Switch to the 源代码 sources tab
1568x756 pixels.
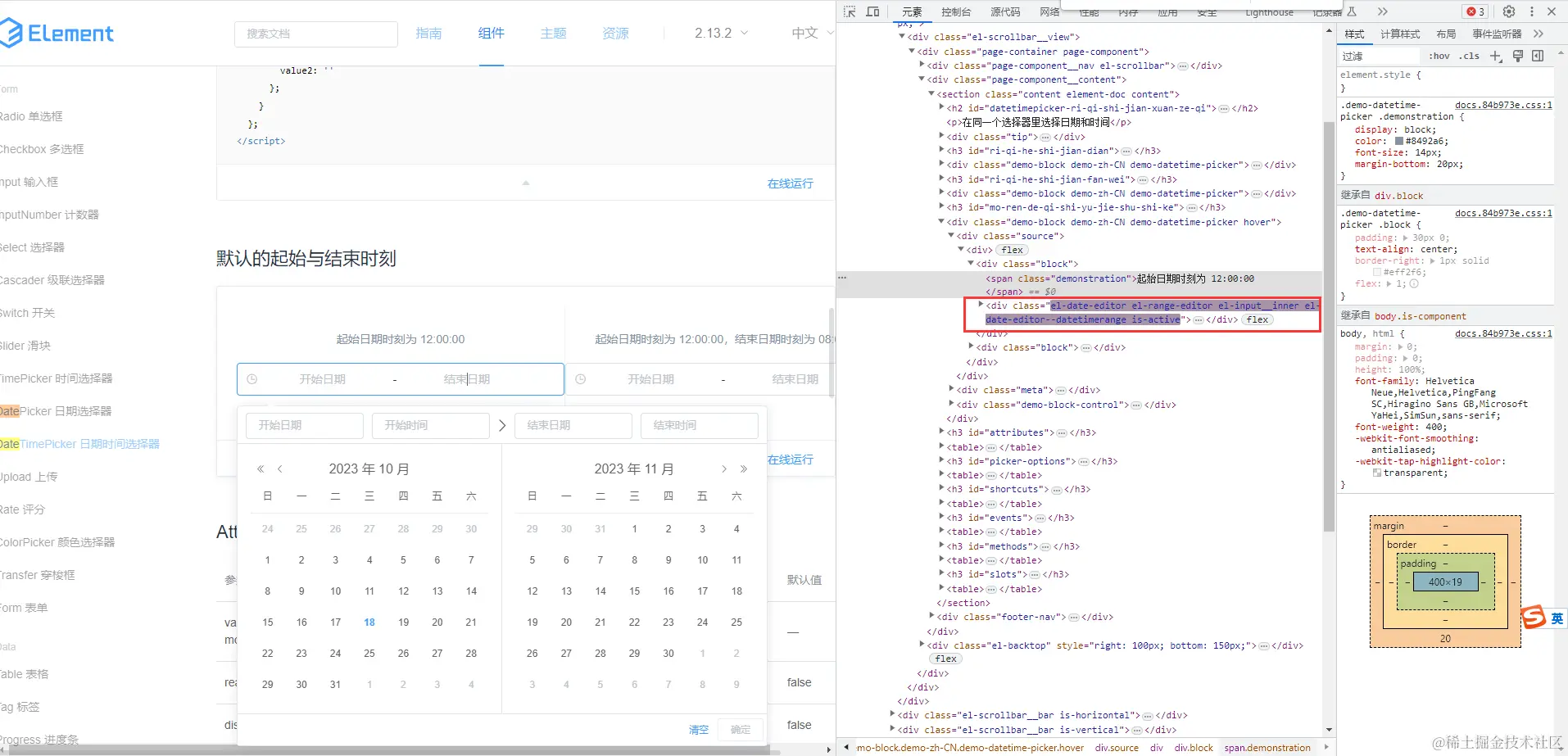[x=1005, y=11]
